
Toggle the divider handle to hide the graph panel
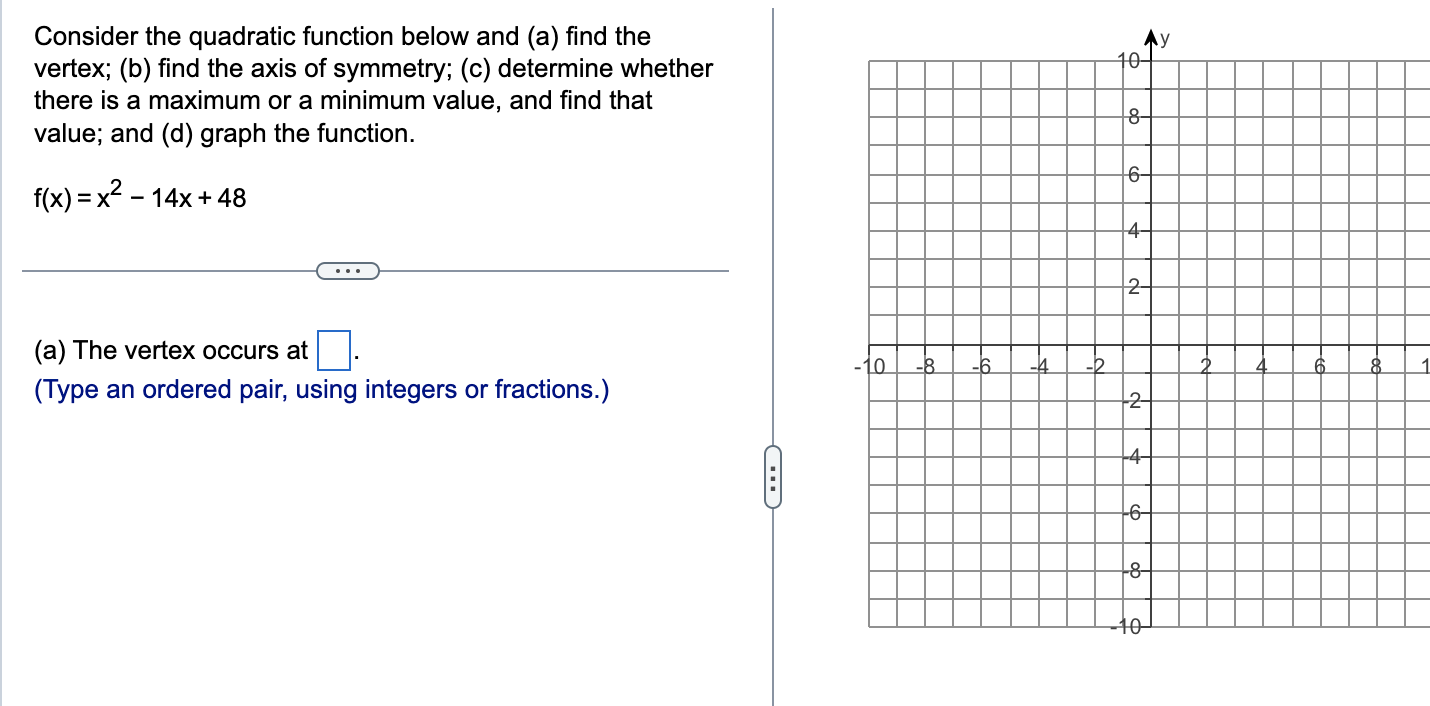(x=772, y=477)
